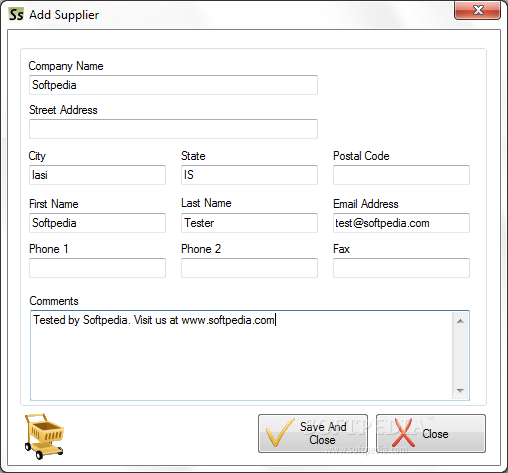Click the Phone 2 label
Image resolution: width=508 pixels, height=473 pixels.
[x=201, y=249]
